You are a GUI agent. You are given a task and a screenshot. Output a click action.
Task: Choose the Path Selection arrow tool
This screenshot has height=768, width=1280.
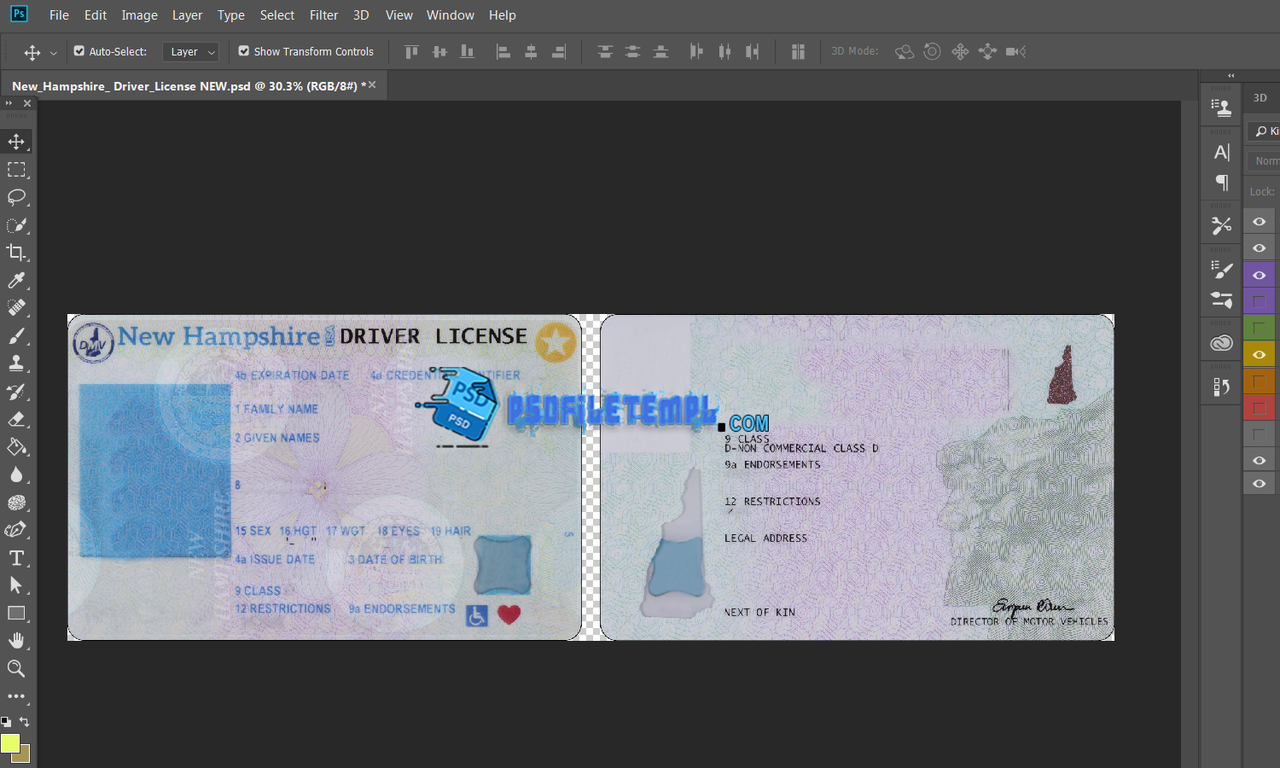click(16, 585)
